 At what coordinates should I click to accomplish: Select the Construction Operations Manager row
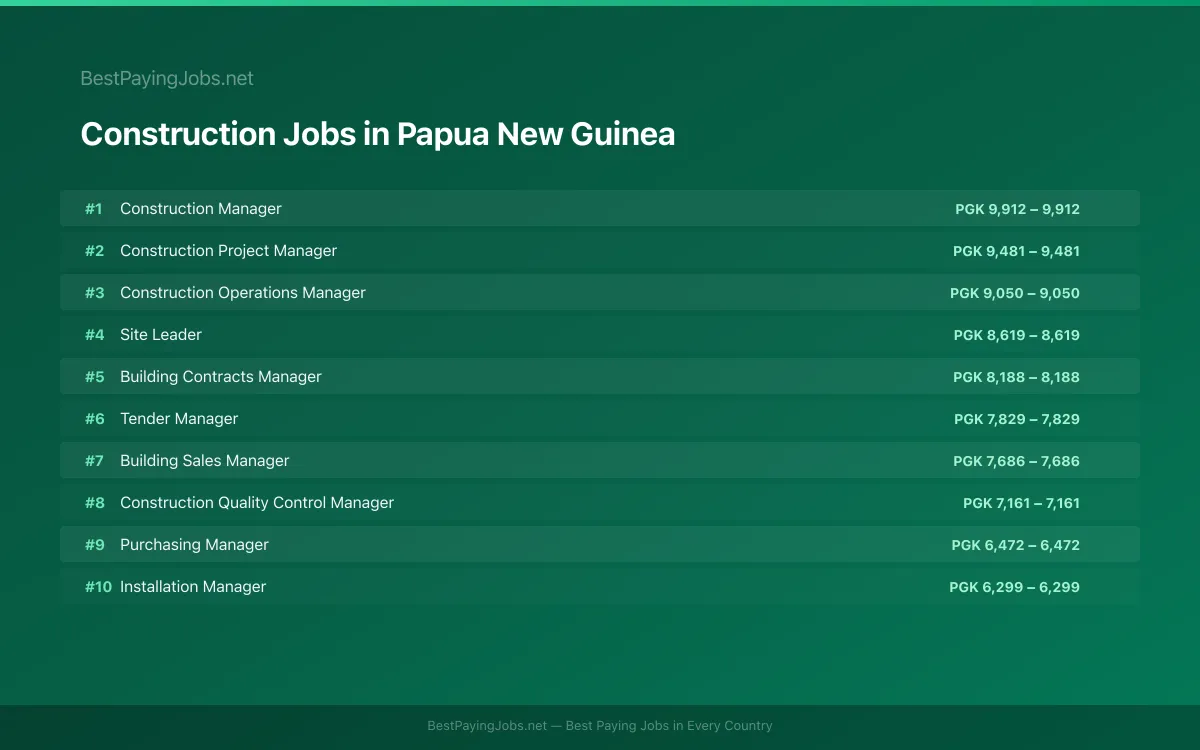point(600,292)
